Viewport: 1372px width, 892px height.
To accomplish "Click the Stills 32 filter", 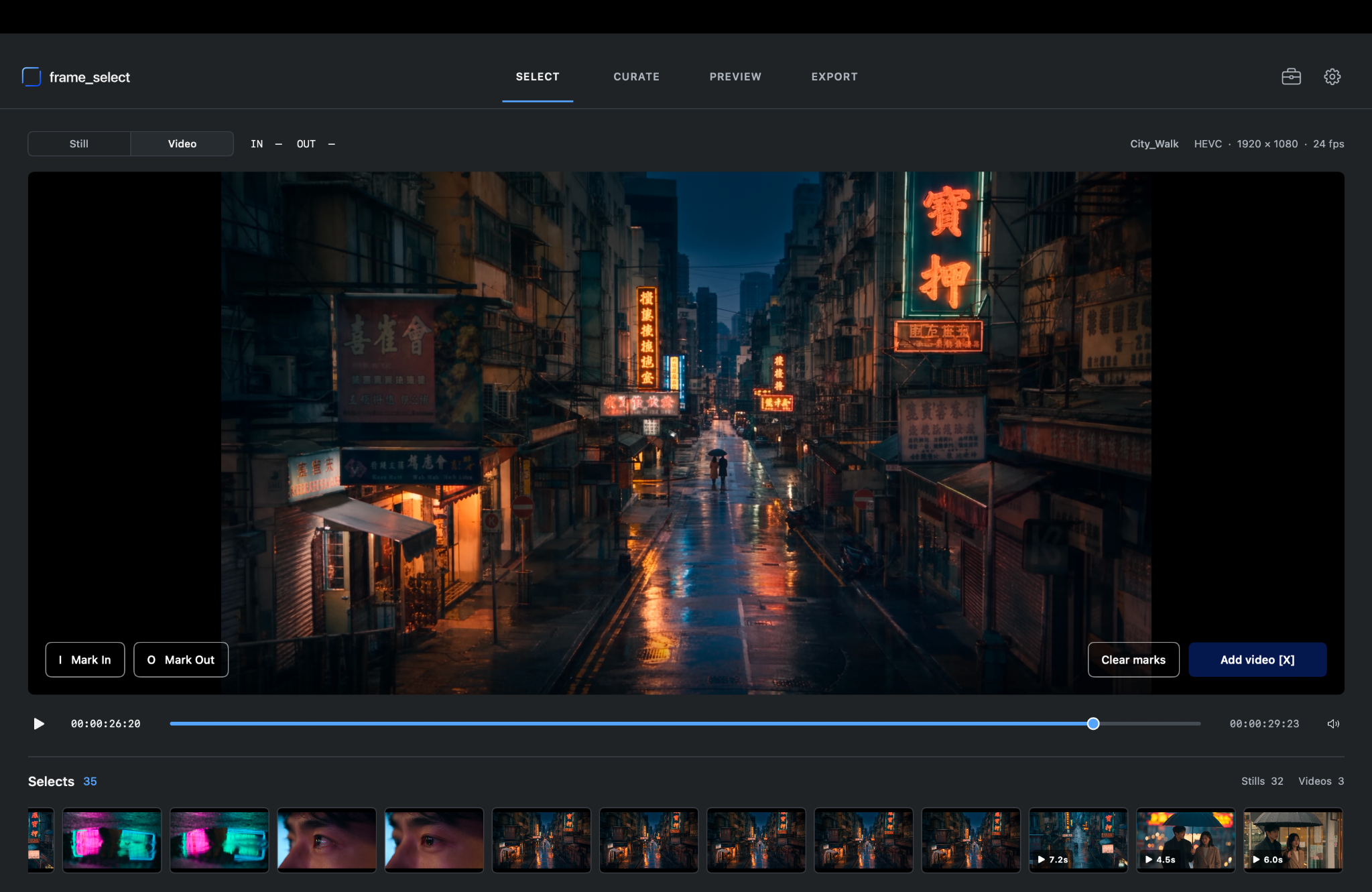I will 1262,781.
